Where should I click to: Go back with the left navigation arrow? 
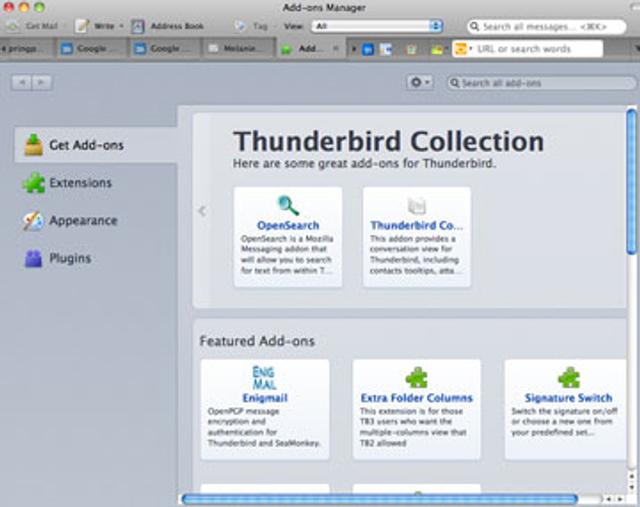tap(22, 83)
